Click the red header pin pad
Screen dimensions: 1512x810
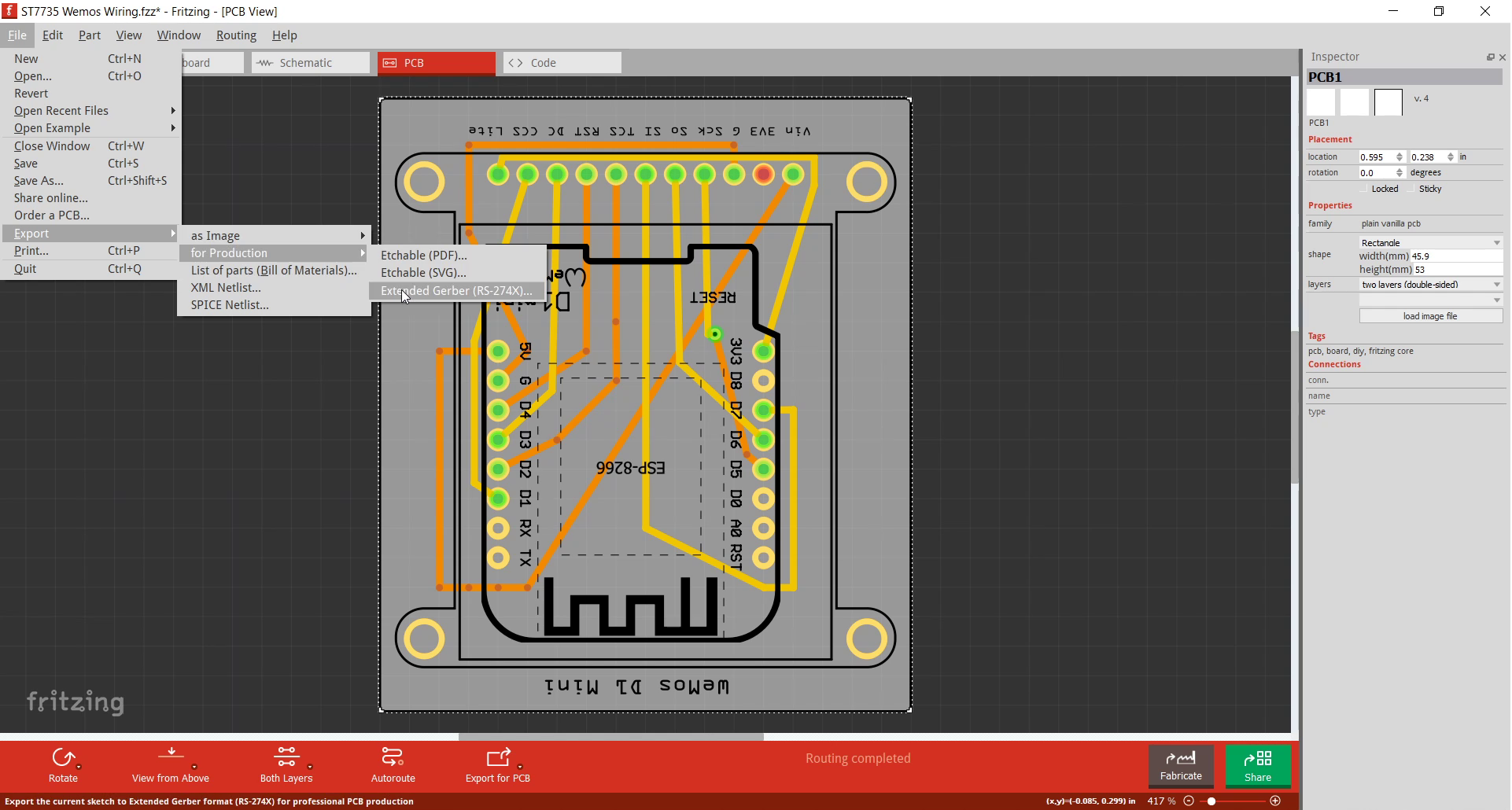pos(763,174)
